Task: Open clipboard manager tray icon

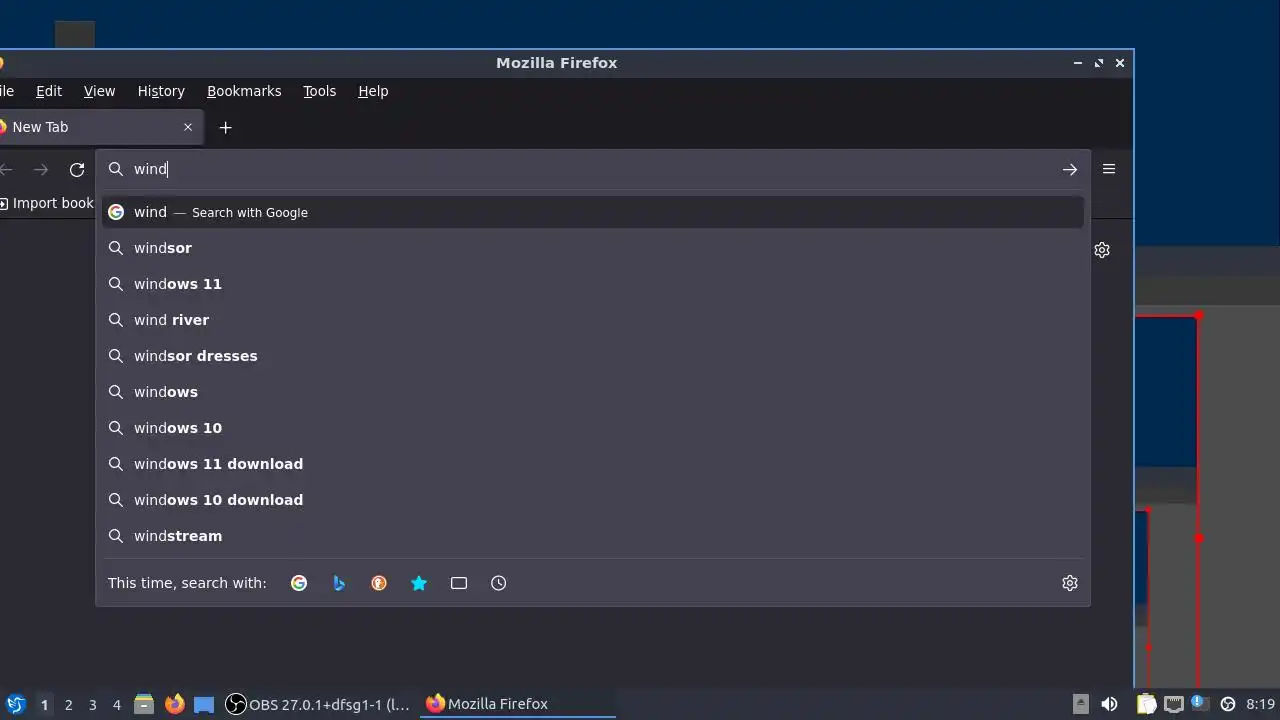Action: tap(1146, 704)
